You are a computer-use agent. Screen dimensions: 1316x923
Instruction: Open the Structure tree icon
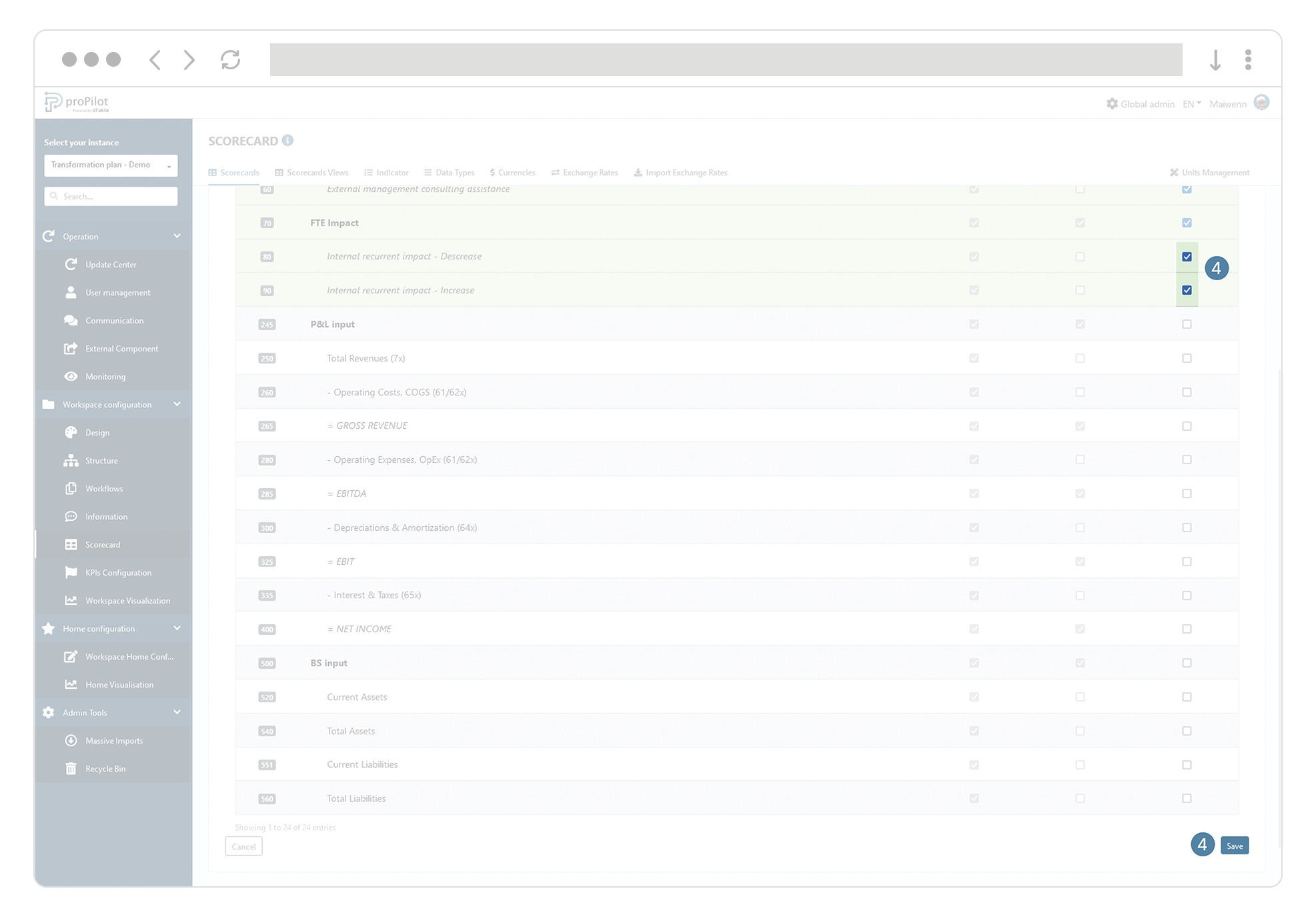pos(71,460)
